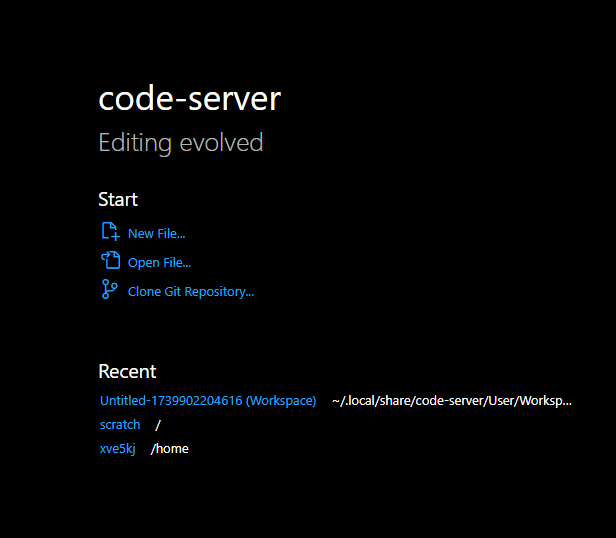Image resolution: width=616 pixels, height=538 pixels.
Task: Click blank area above the code-server title
Action: pos(300,40)
